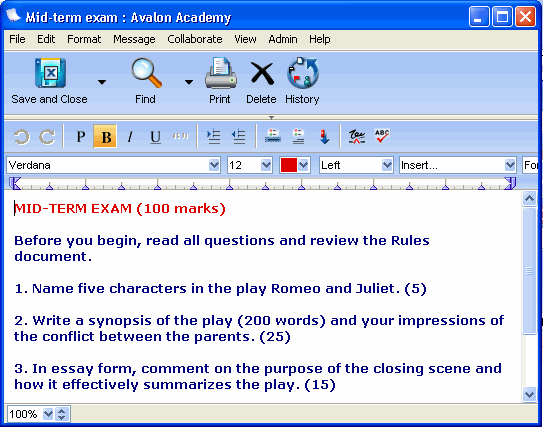Click the red text color swatch

click(x=289, y=165)
